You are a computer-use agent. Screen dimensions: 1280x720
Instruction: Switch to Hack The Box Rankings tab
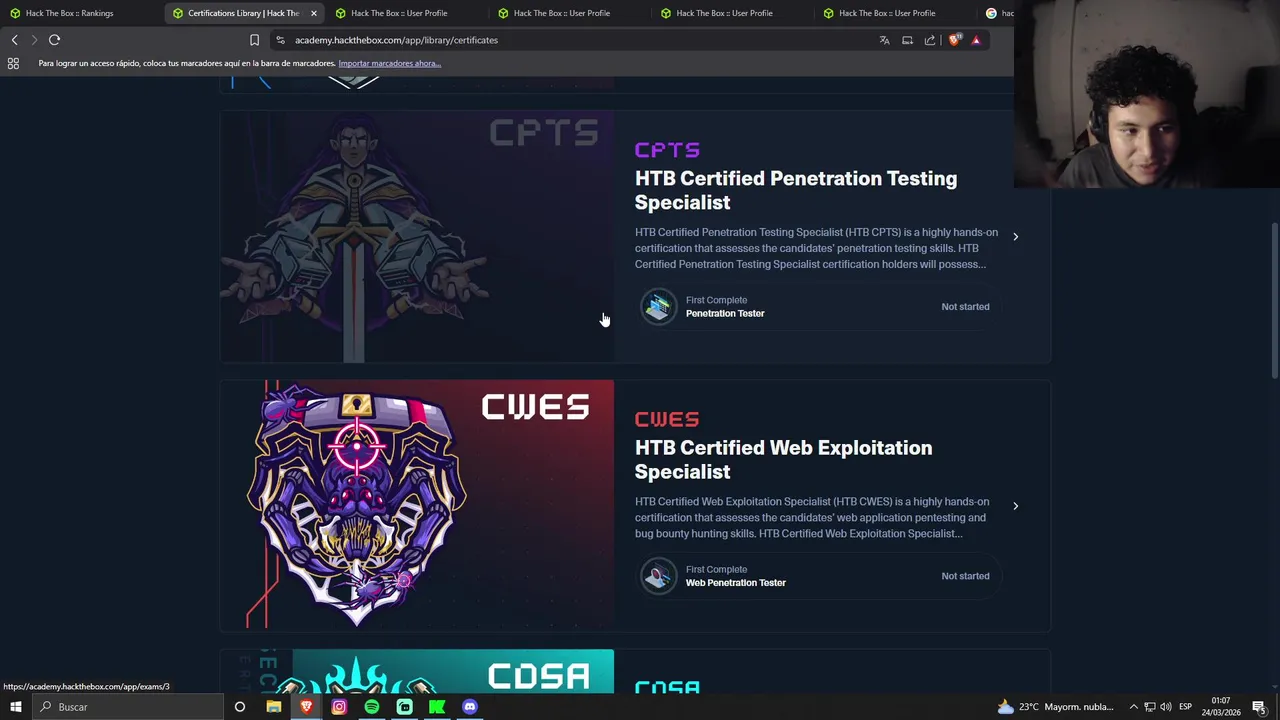click(80, 13)
